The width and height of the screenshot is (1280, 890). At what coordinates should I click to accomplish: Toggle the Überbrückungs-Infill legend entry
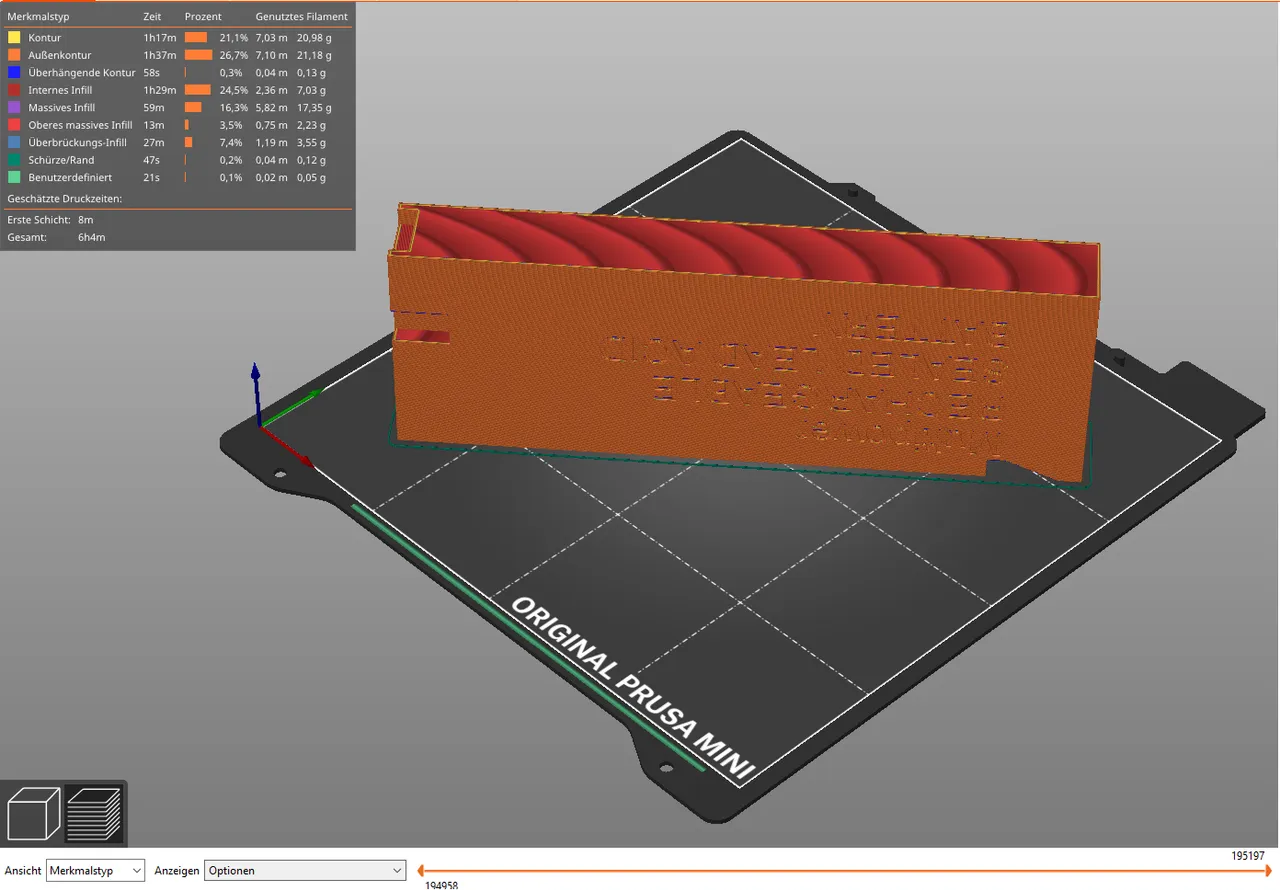(x=77, y=143)
